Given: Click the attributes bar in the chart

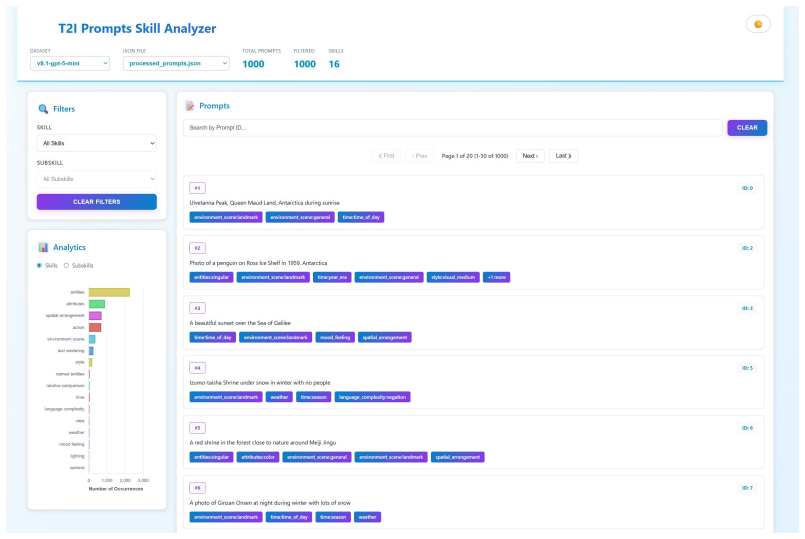Looking at the screenshot, I should pyautogui.click(x=97, y=304).
